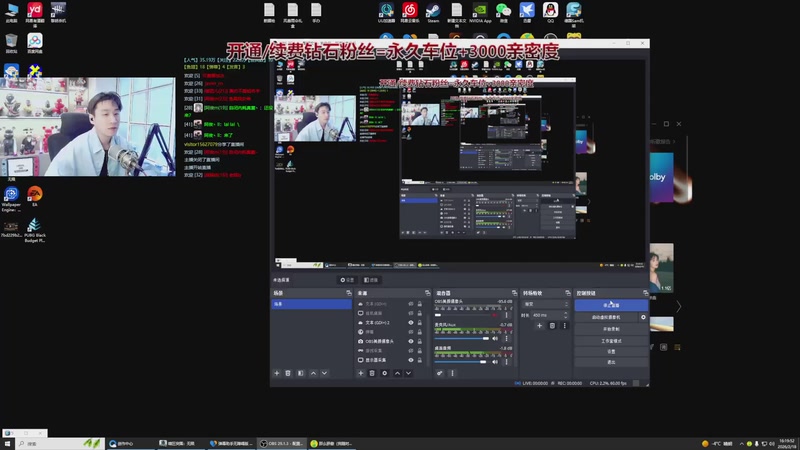Mute the 桌面音频 mixer channel
This screenshot has height=450, width=800.
pyautogui.click(x=494, y=362)
